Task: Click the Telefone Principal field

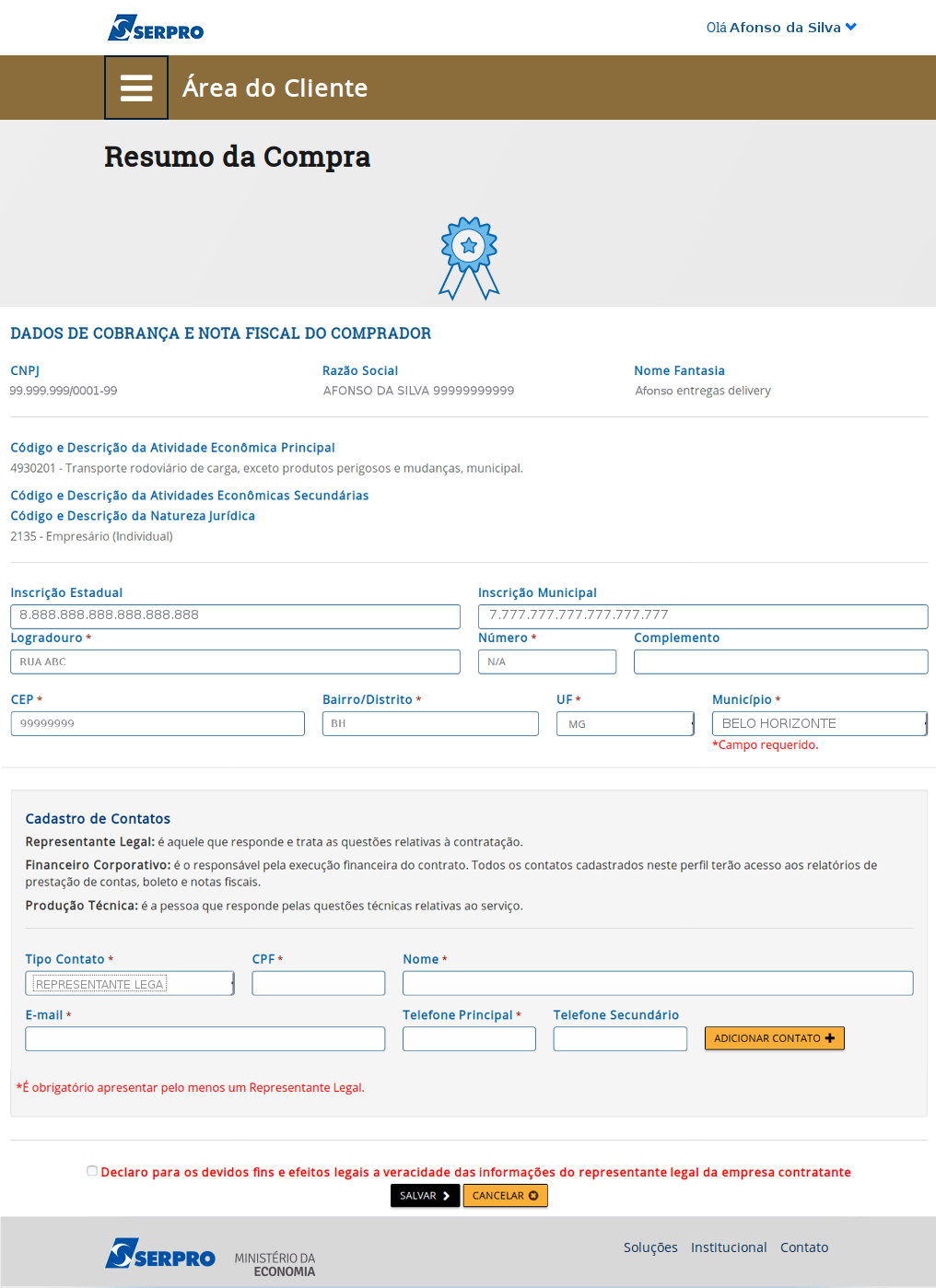Action: (469, 1039)
